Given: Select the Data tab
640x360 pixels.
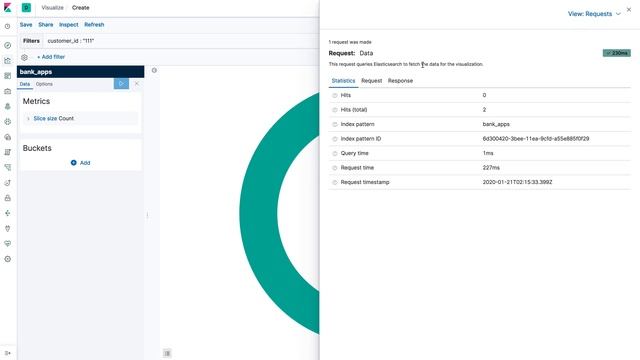Looking at the screenshot, I should point(25,84).
